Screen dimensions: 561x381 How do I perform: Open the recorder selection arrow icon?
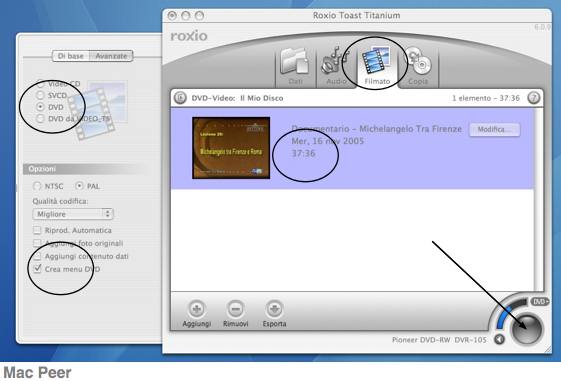[499, 339]
